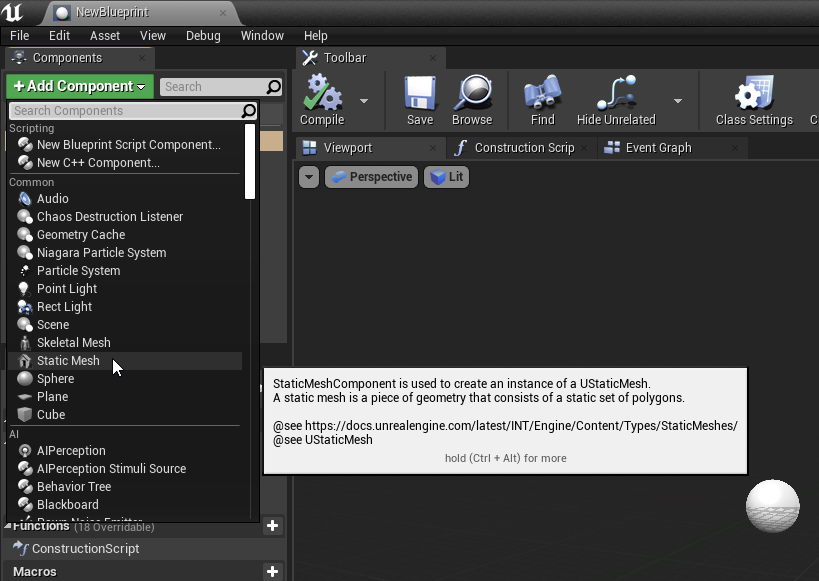Switch to the Construction Script tab
Image resolution: width=819 pixels, height=581 pixels.
tap(522, 148)
